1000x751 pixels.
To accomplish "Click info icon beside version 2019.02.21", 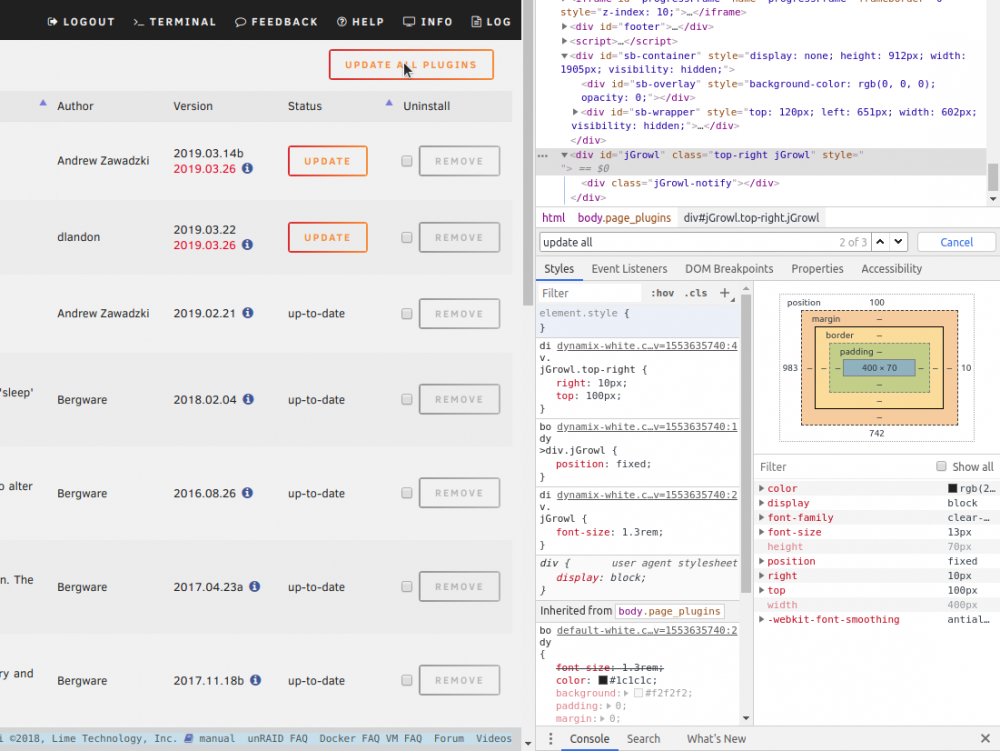I will point(247,313).
